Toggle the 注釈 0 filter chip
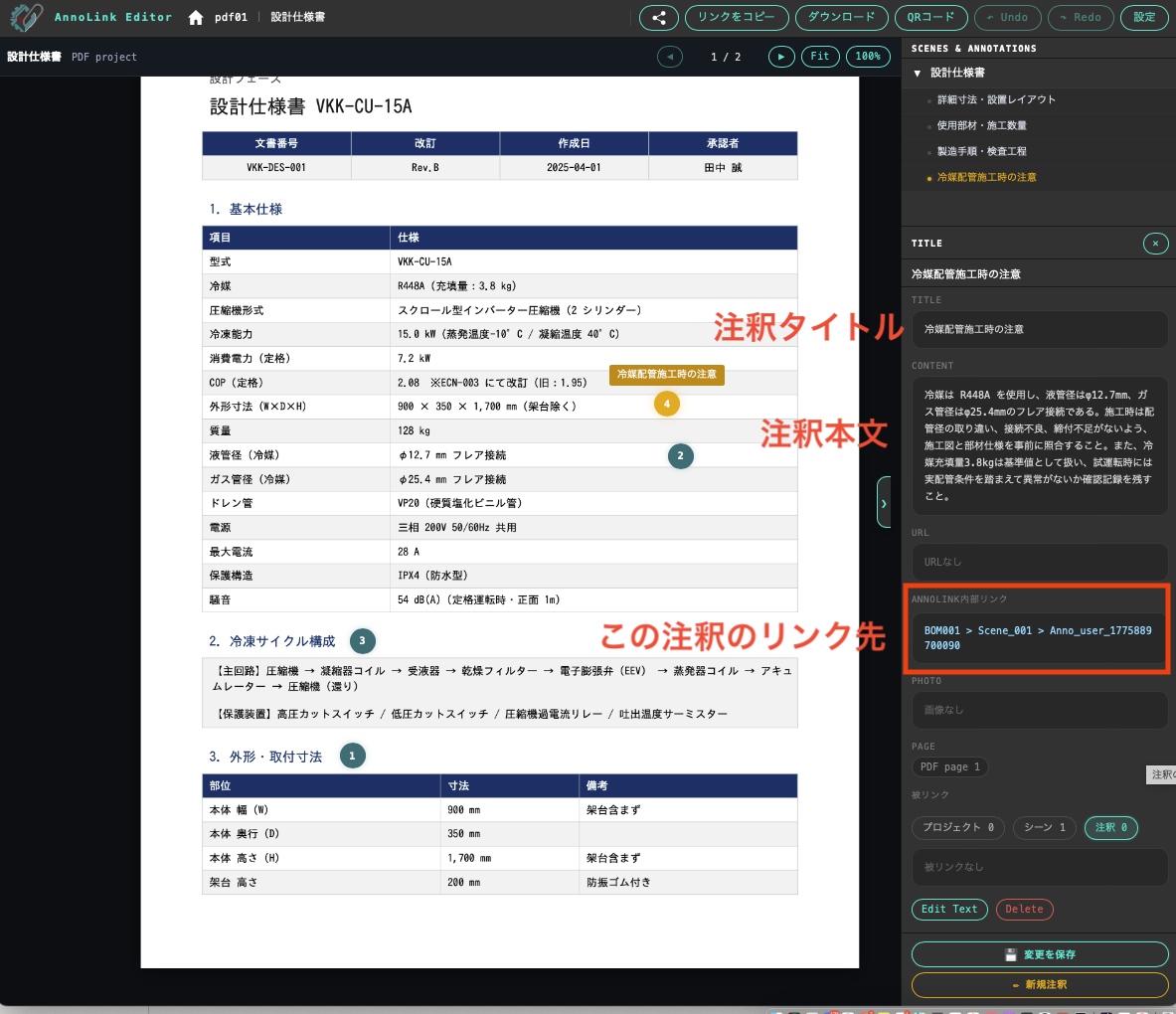This screenshot has width=1176, height=1014. (x=1112, y=827)
